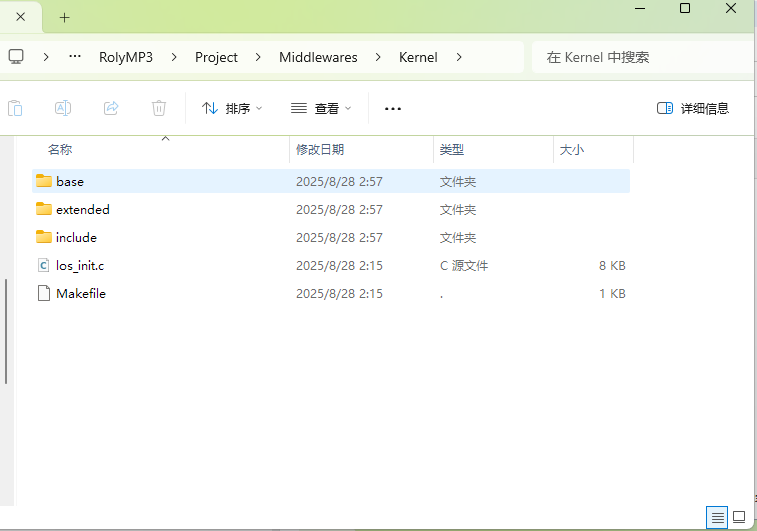Expand the hidden path ellipsis in breadcrumb

[75, 57]
